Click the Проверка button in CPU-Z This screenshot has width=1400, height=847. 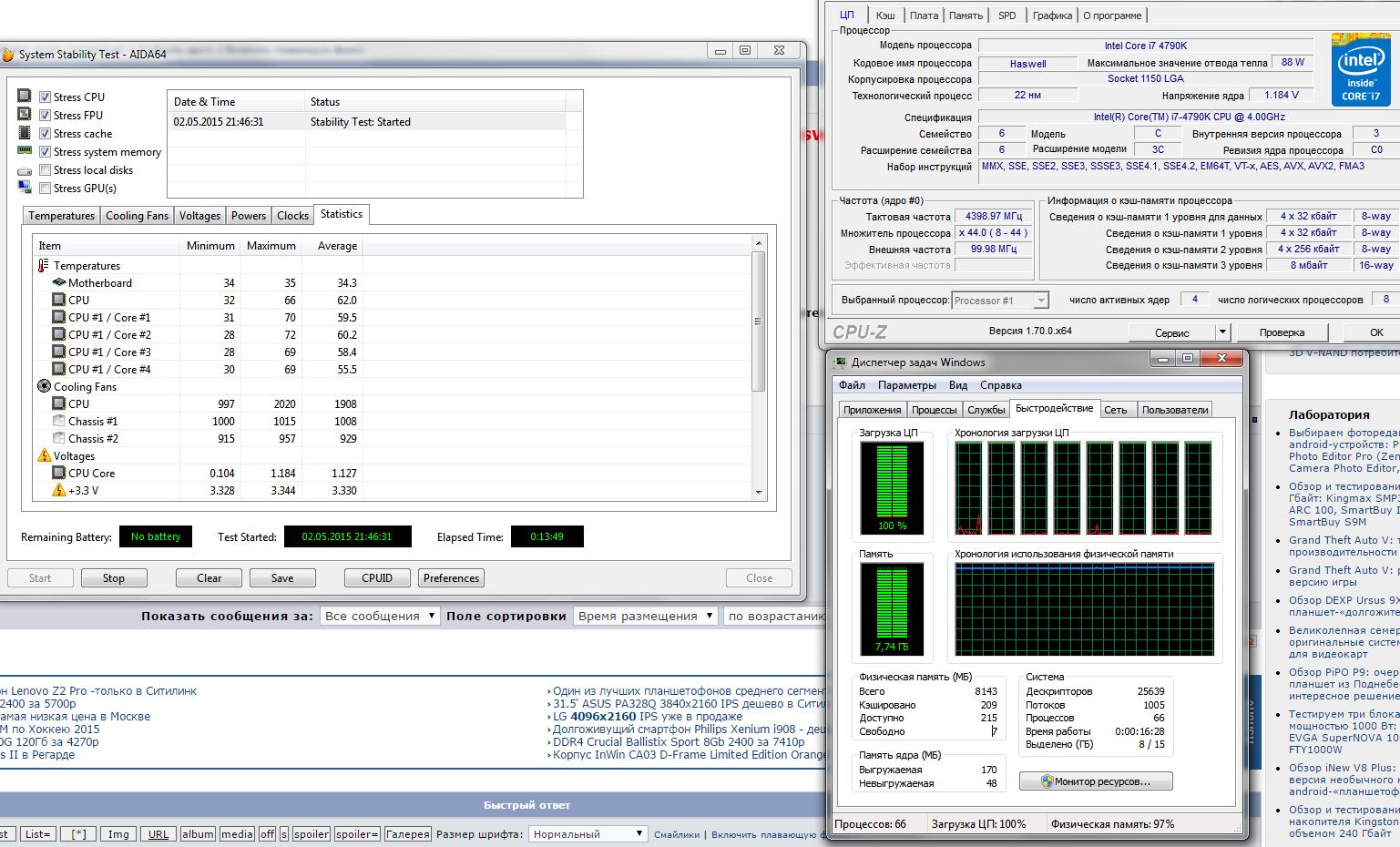[x=1282, y=332]
